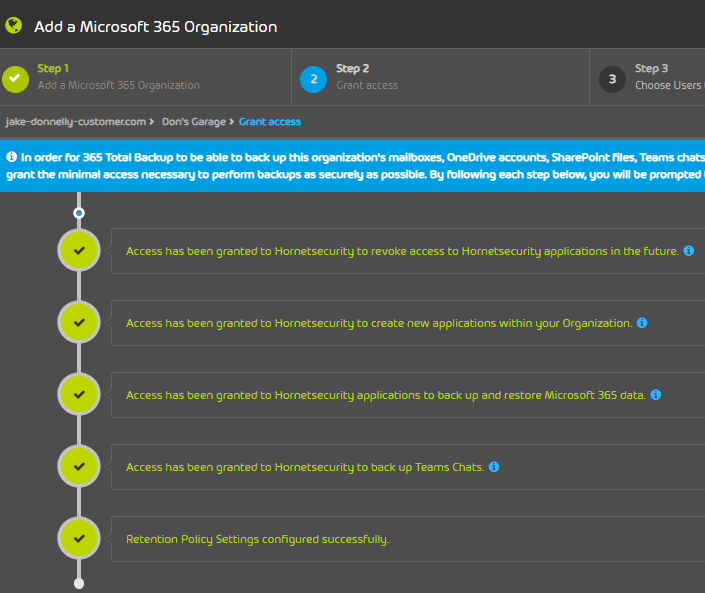Click the checkmark circle for back up and restore step

[x=79, y=394]
